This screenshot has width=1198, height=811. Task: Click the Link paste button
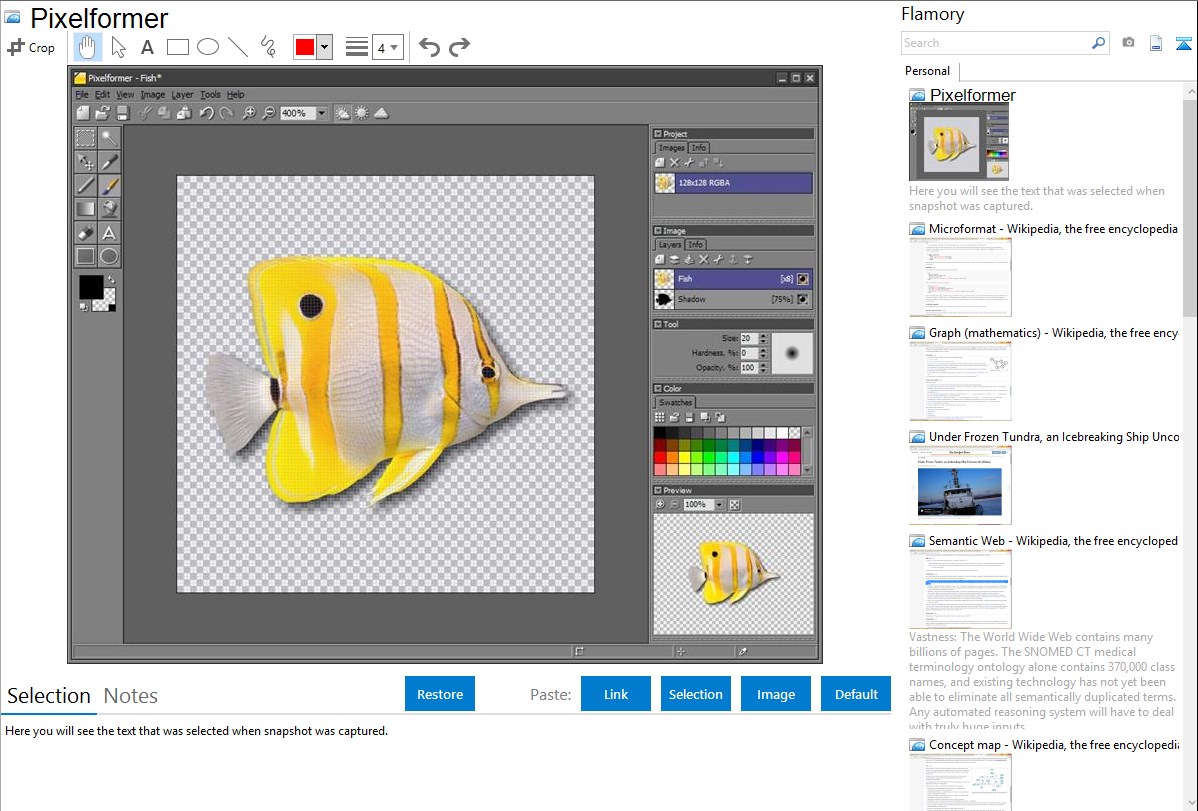[616, 694]
